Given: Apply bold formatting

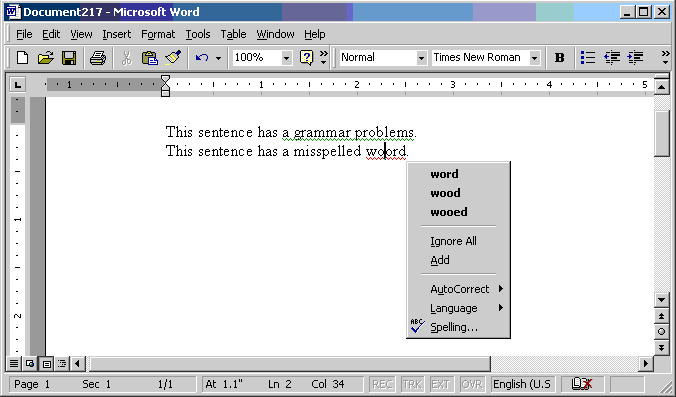Looking at the screenshot, I should point(559,57).
